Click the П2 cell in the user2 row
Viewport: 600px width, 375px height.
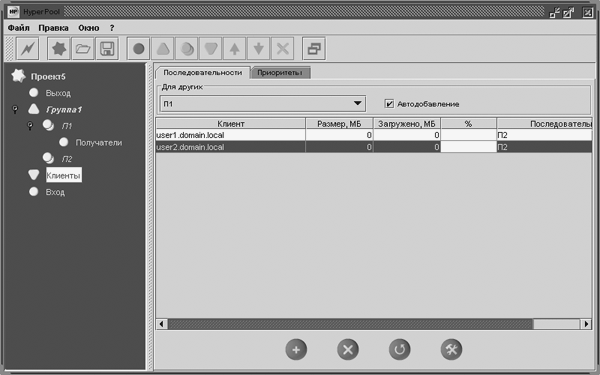pyautogui.click(x=544, y=147)
